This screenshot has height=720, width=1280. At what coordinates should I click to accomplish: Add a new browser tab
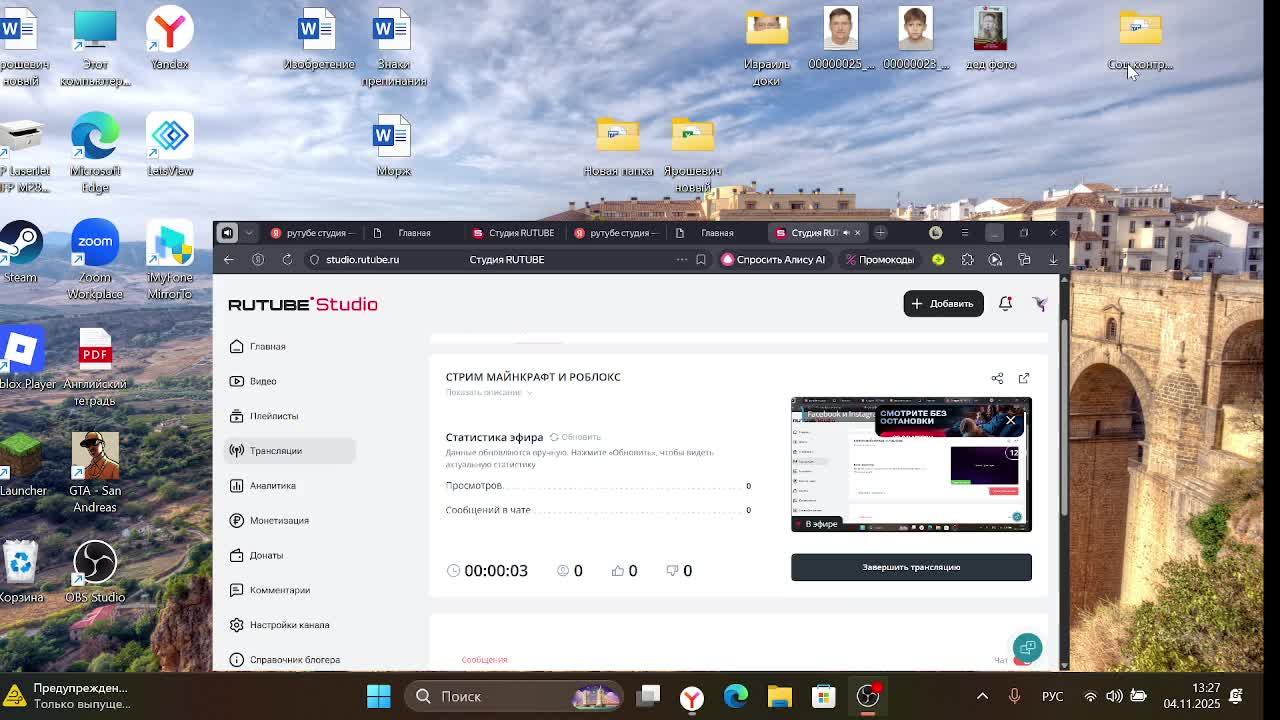coord(880,233)
